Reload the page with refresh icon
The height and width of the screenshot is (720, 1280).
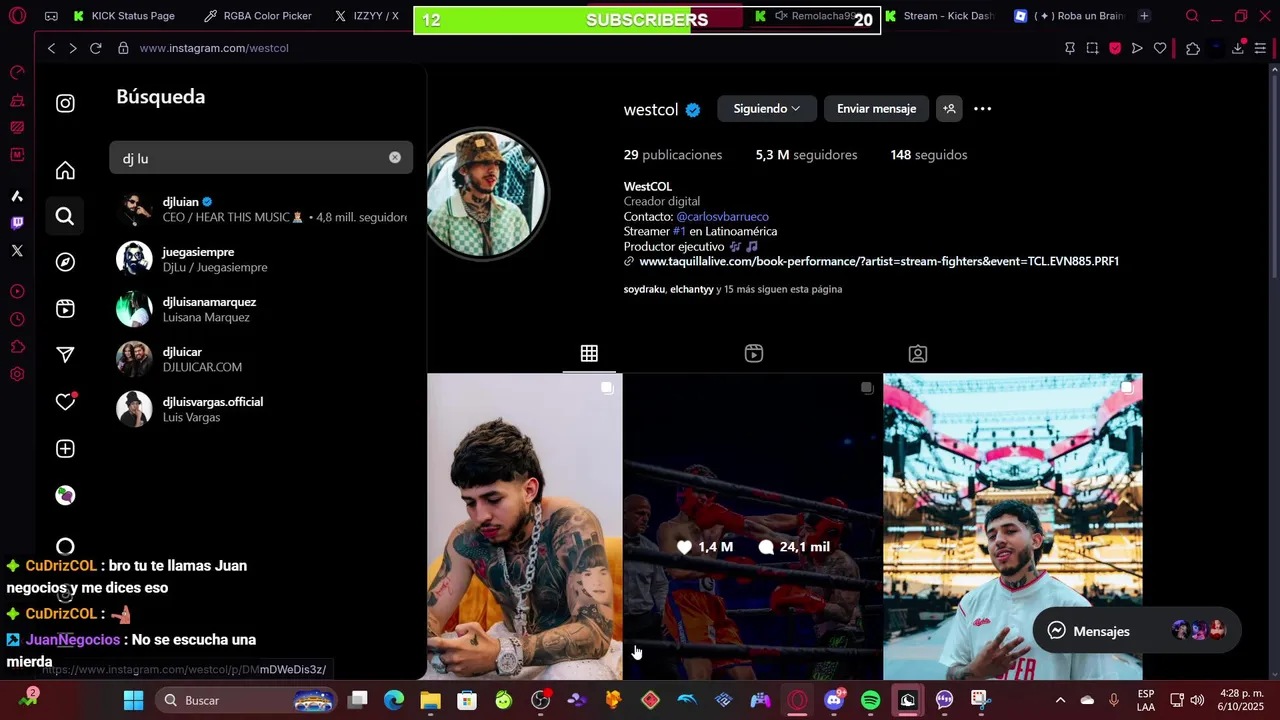coord(96,48)
